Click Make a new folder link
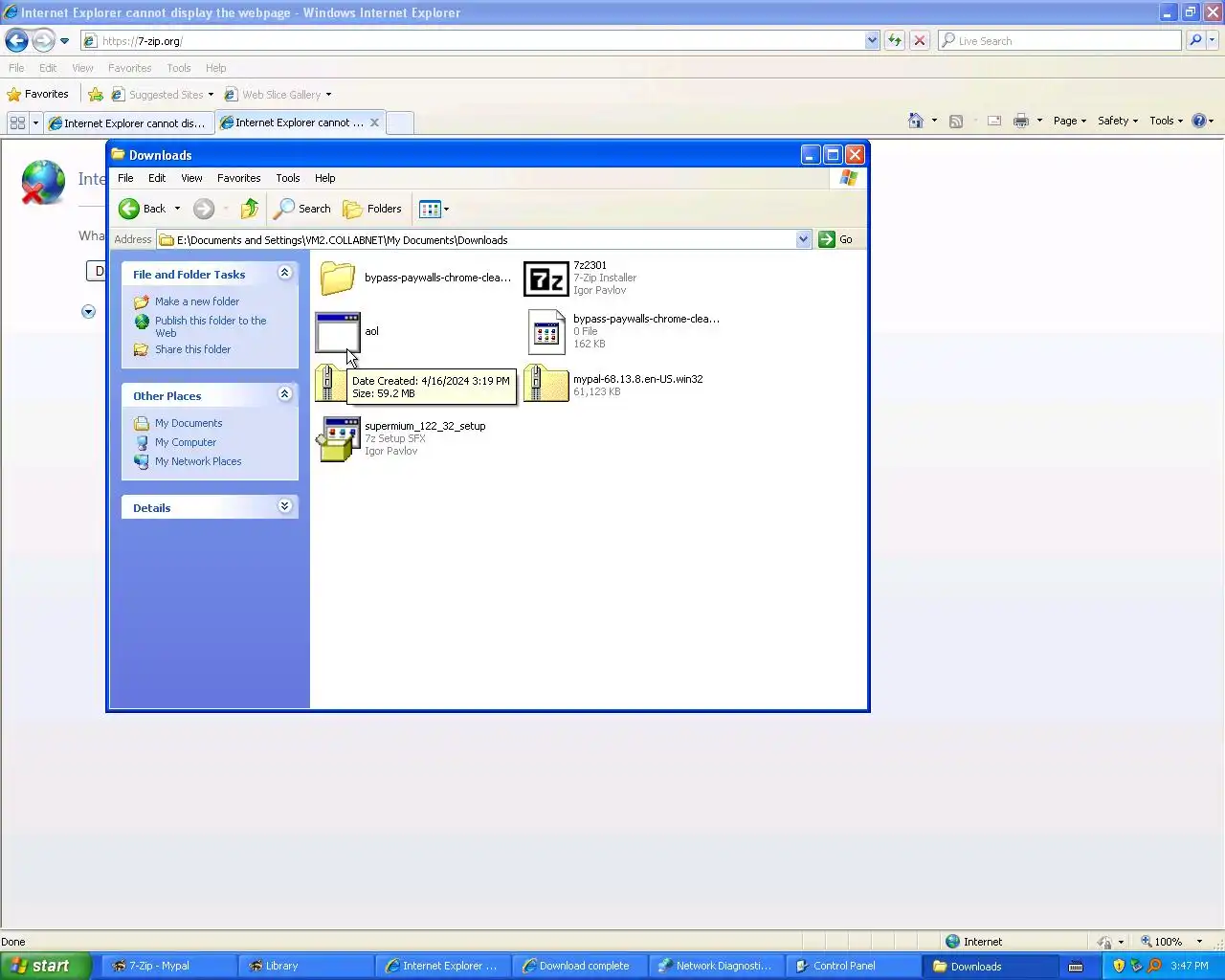Screen dimensions: 1225x980 coord(197,301)
